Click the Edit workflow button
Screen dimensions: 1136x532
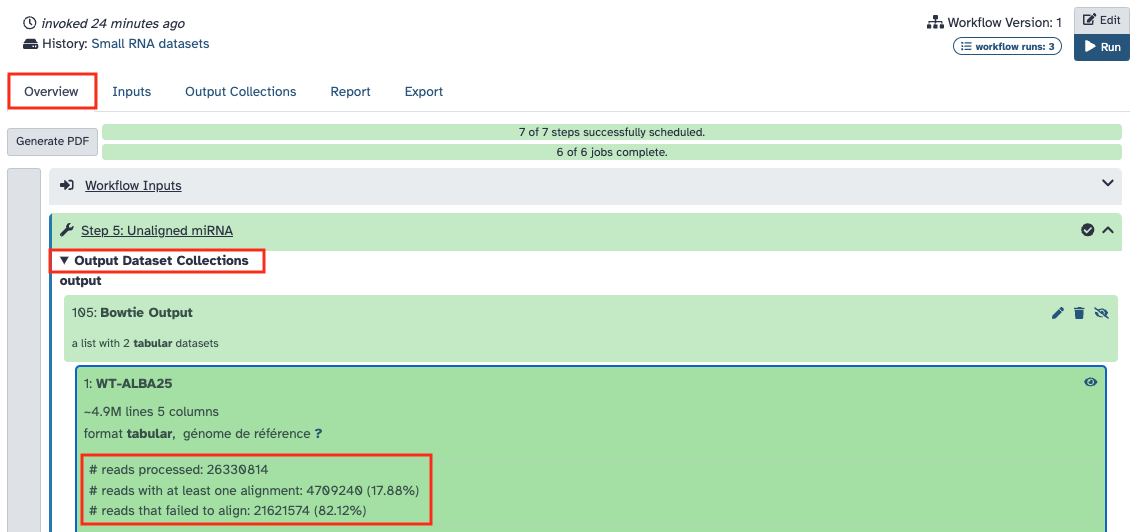(1101, 20)
